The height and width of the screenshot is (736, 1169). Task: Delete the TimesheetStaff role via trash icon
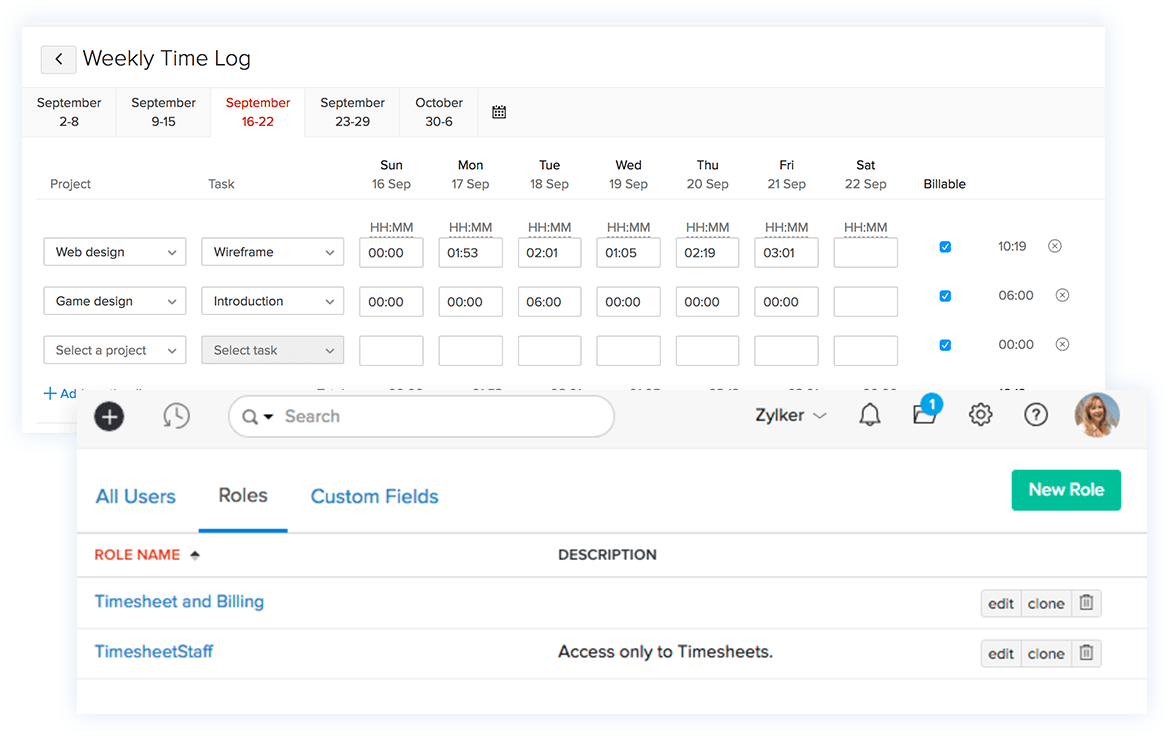pyautogui.click(x=1087, y=652)
